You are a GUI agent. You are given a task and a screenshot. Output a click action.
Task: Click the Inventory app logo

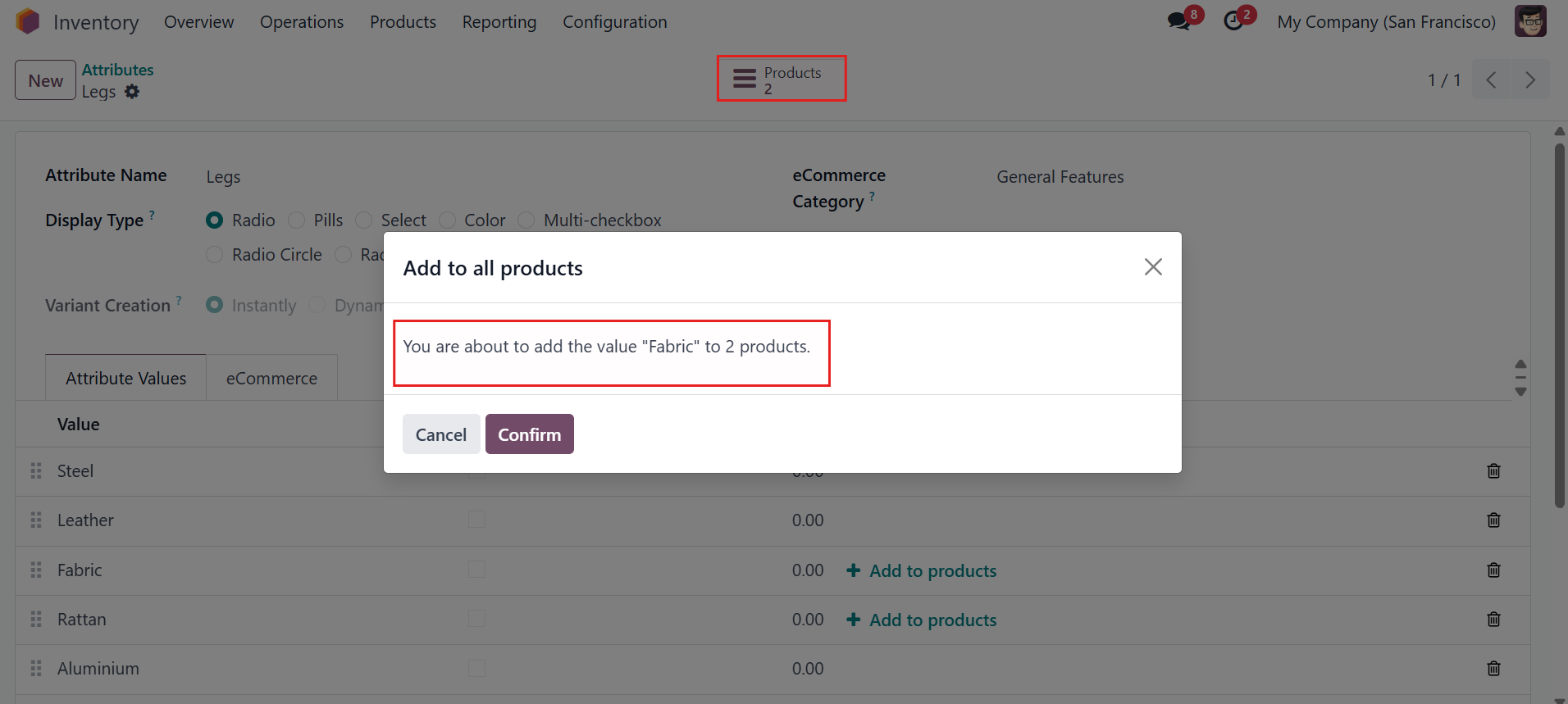coord(28,21)
